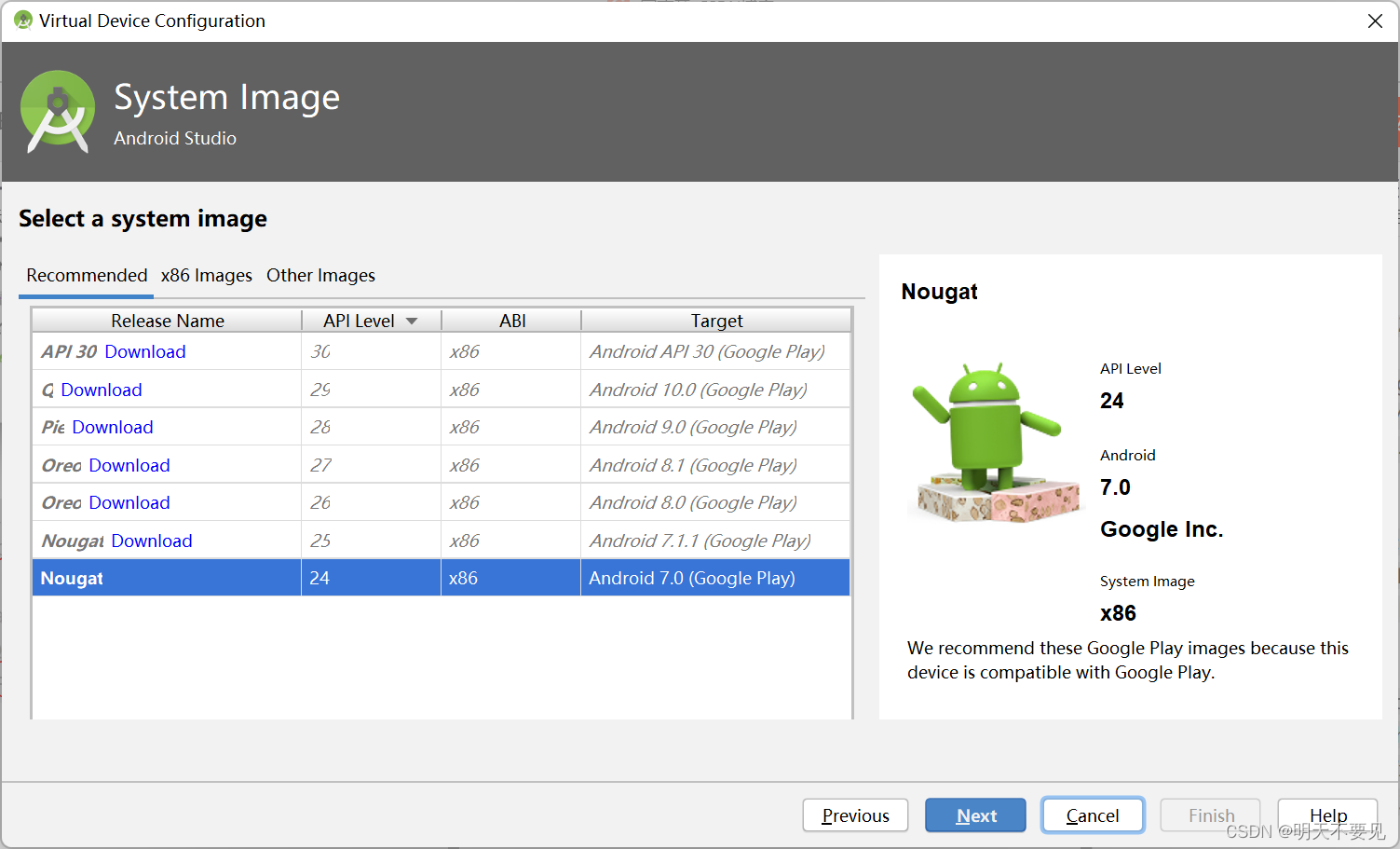
Task: Select the Android 10.0 (Google Play) target cell
Action: click(715, 390)
